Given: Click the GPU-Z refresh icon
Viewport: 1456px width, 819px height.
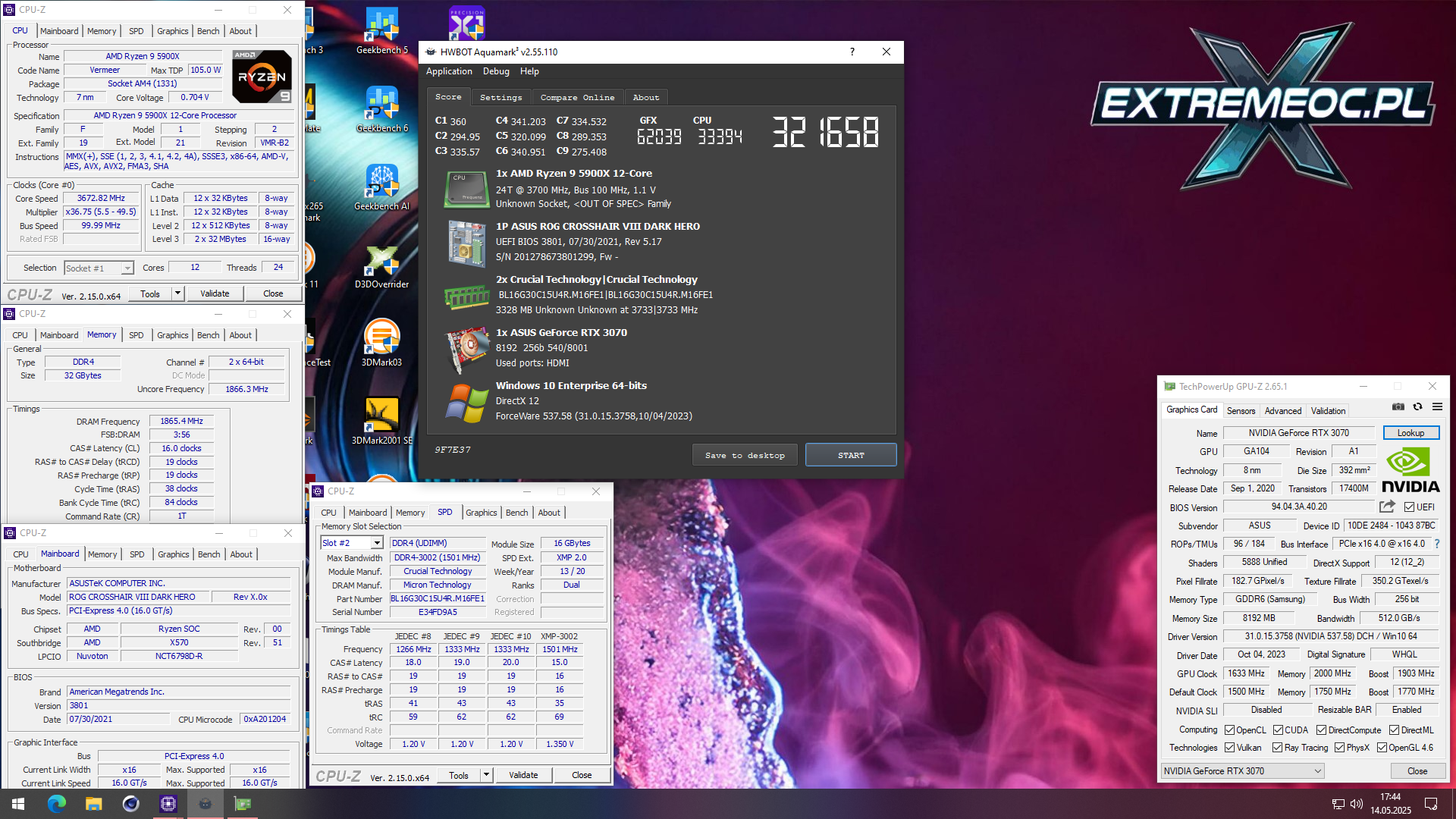Looking at the screenshot, I should click(x=1417, y=407).
